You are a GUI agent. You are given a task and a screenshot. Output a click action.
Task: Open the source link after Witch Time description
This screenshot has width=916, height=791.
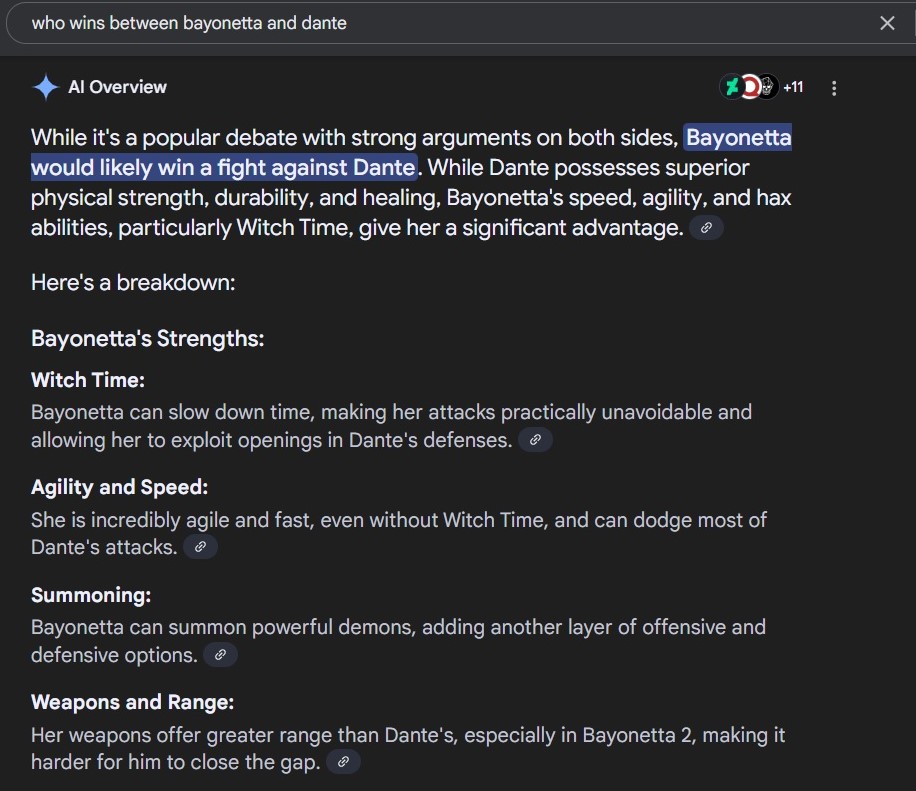click(535, 440)
